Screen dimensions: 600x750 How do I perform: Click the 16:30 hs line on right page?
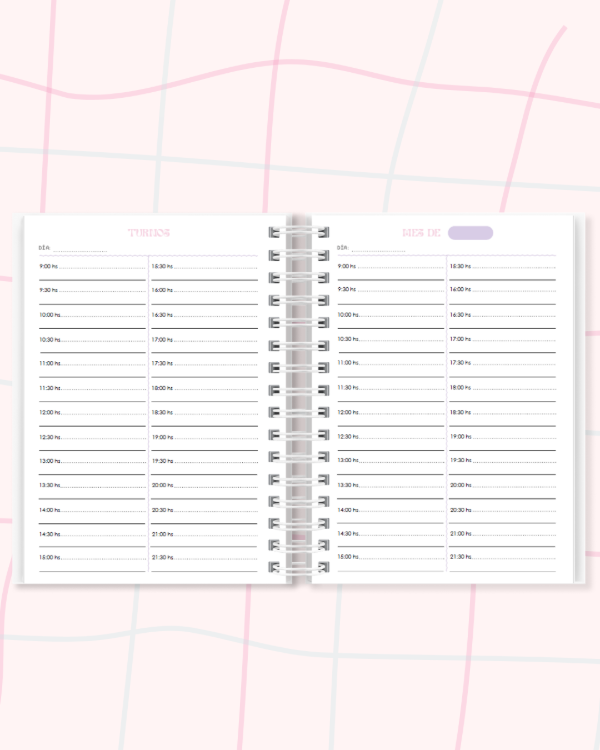503,315
